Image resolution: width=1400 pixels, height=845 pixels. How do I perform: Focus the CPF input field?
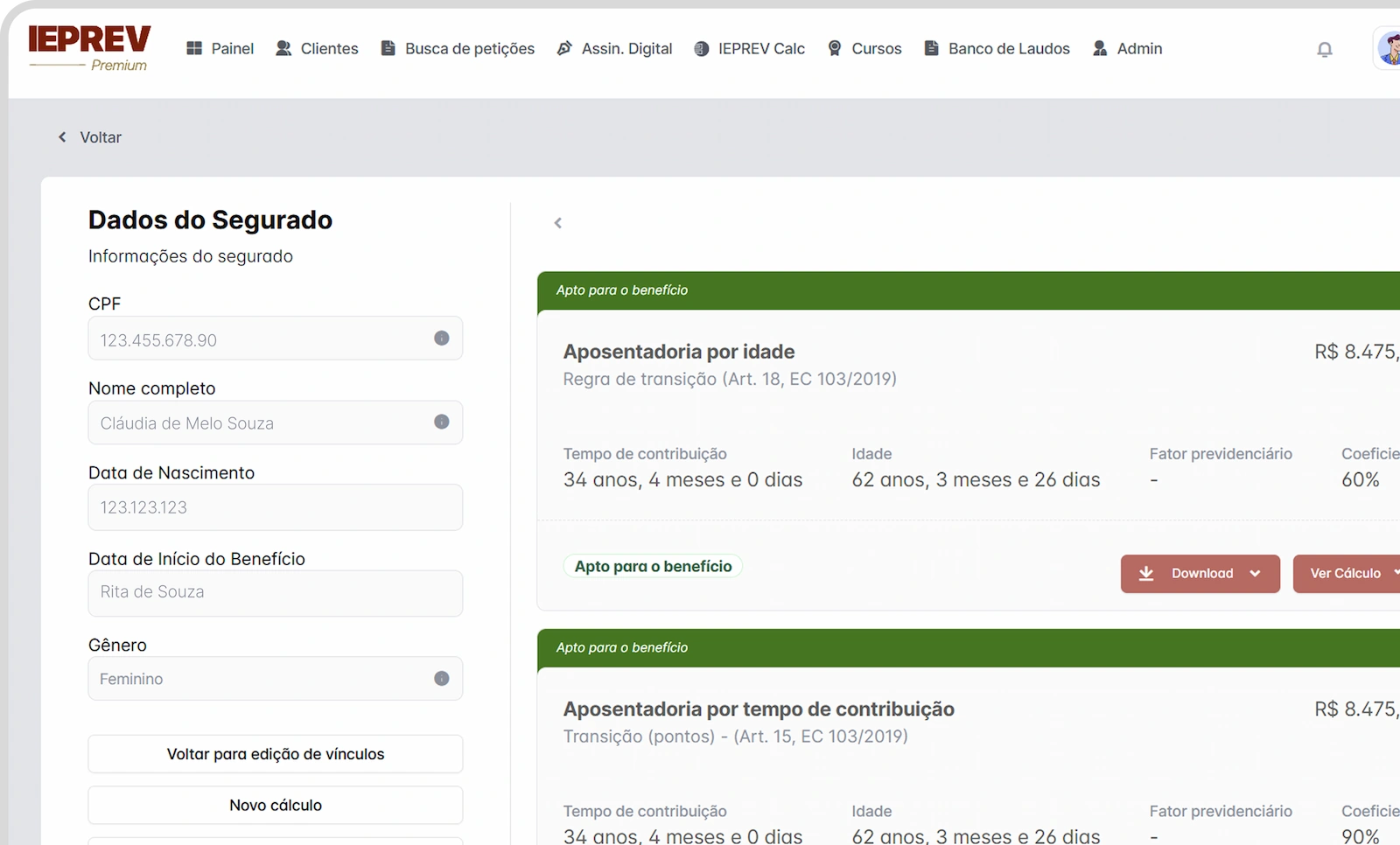276,339
